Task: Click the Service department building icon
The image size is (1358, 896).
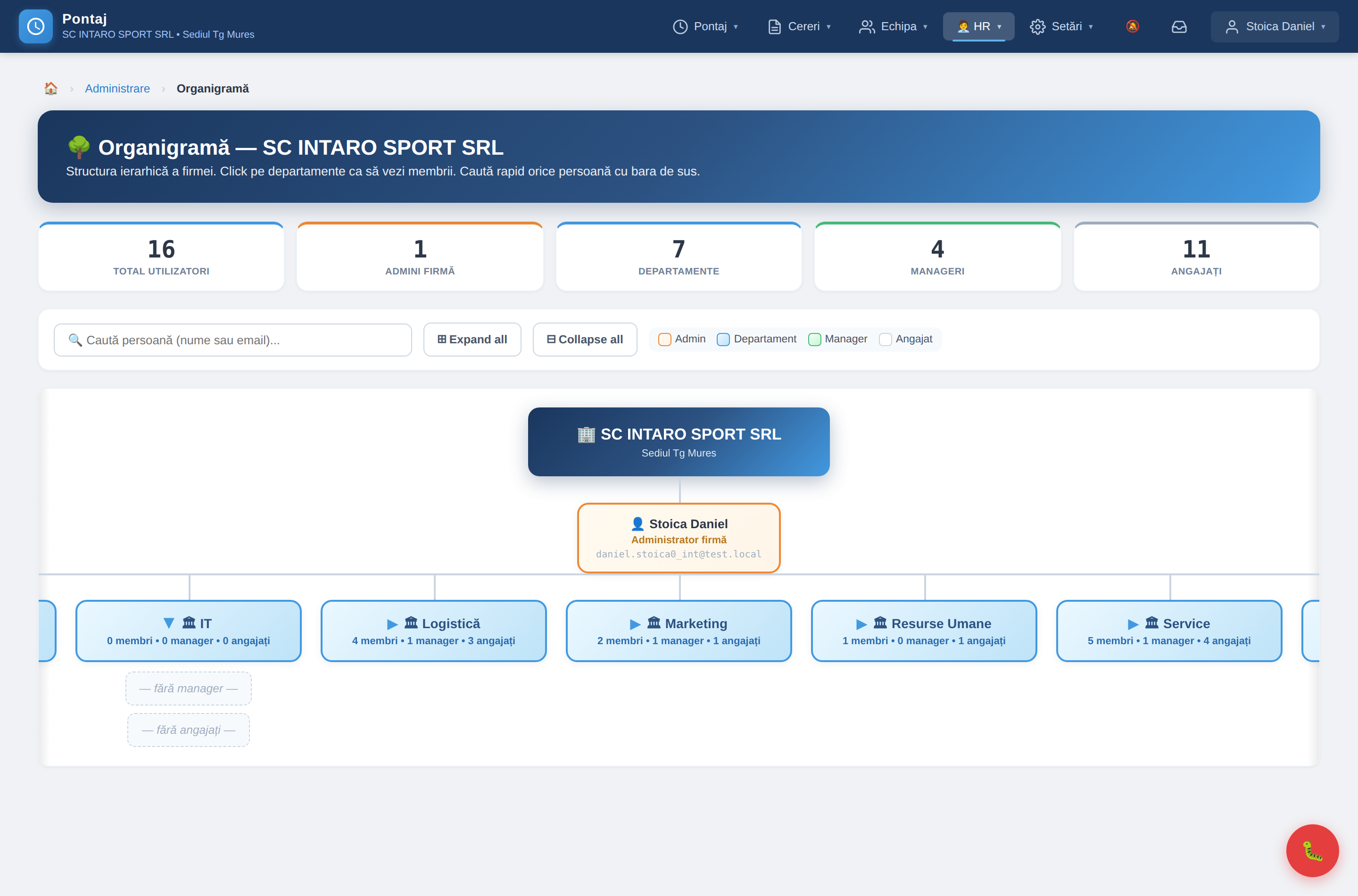Action: (x=1152, y=623)
